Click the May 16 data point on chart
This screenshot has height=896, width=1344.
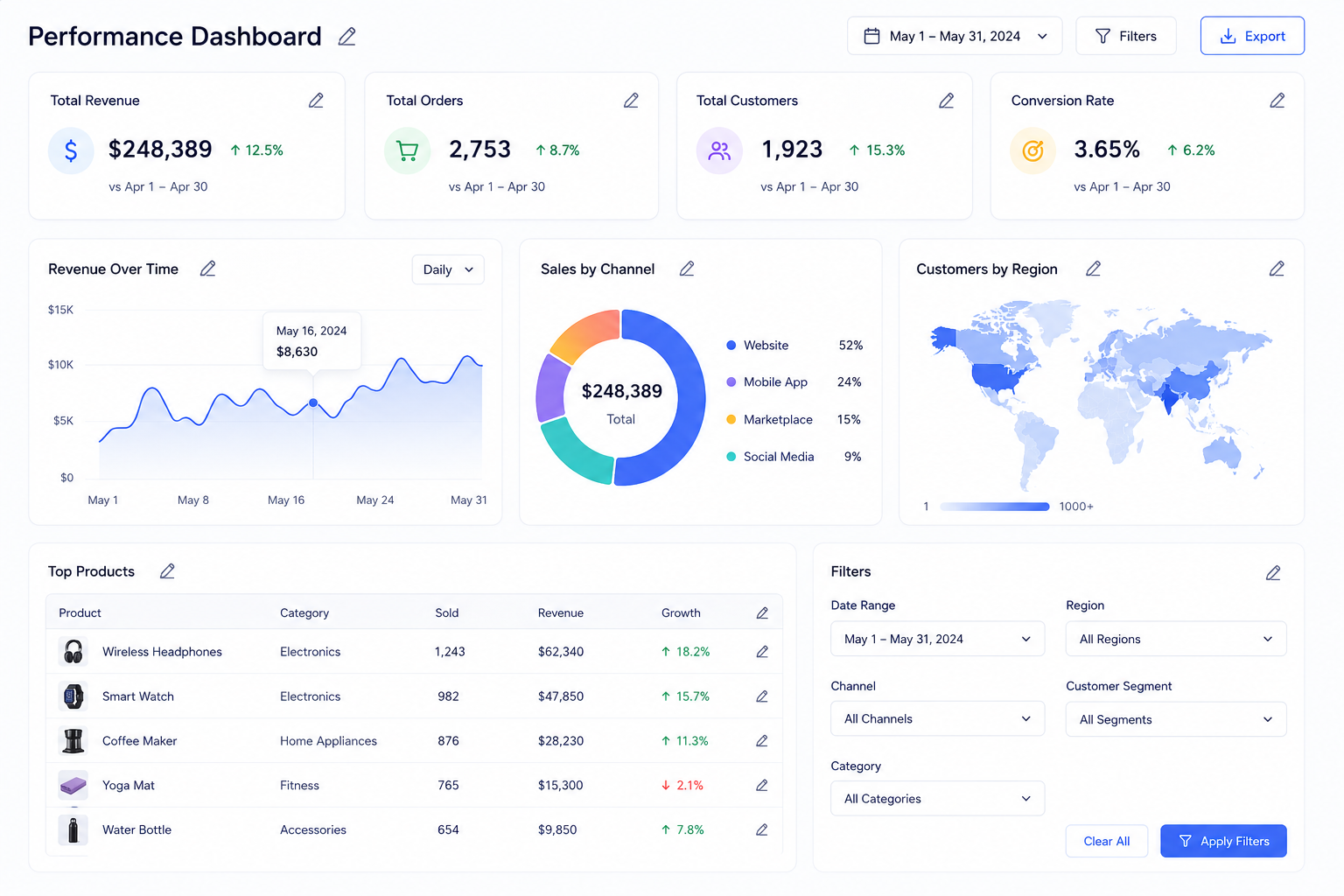point(313,403)
